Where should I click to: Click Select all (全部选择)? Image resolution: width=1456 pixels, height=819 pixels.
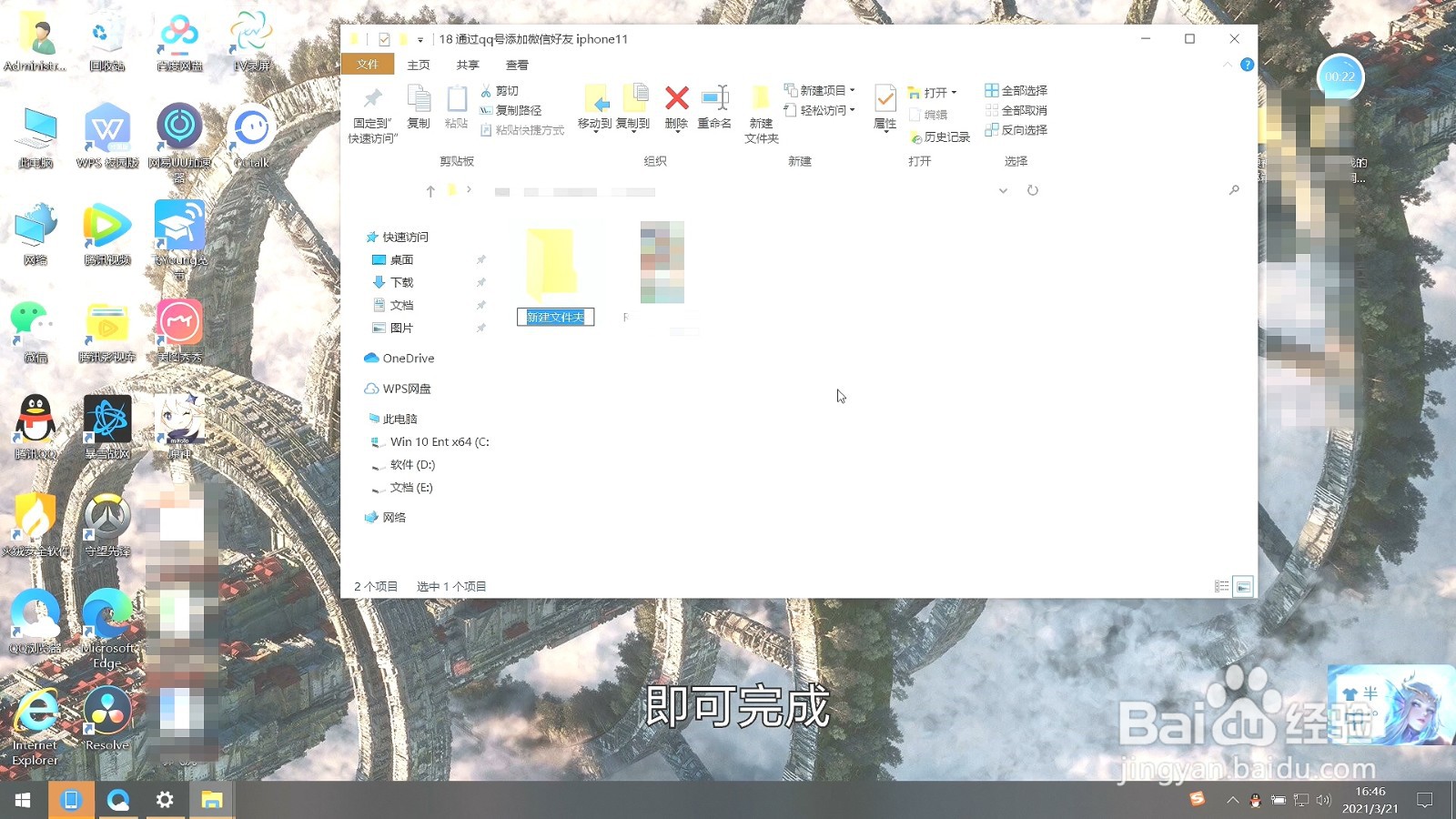tap(1016, 91)
